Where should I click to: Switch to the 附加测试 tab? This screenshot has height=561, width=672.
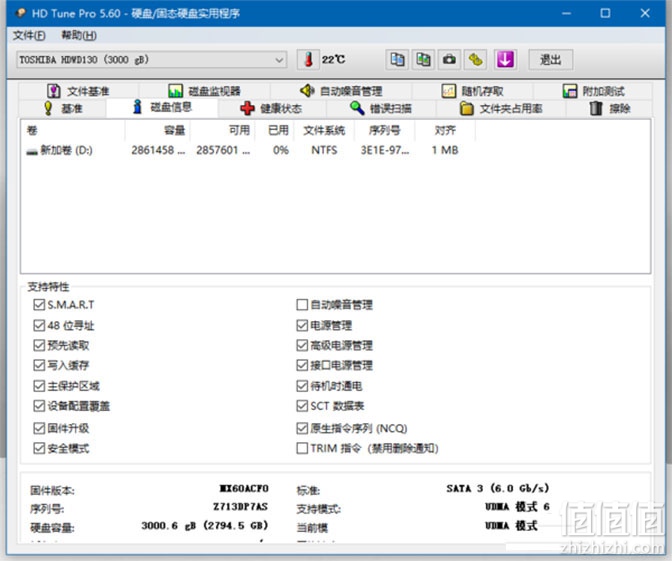593,91
